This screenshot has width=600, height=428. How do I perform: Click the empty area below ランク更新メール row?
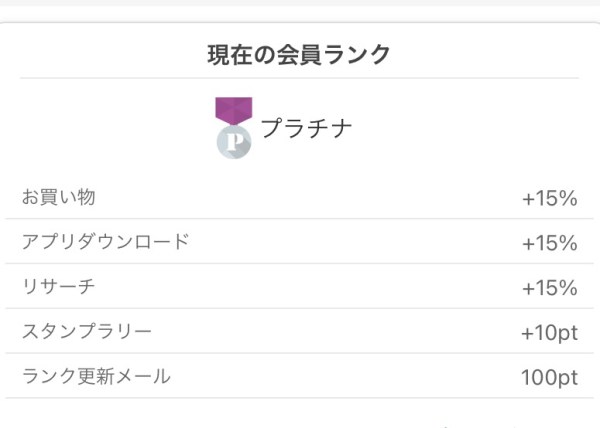pyautogui.click(x=299, y=413)
